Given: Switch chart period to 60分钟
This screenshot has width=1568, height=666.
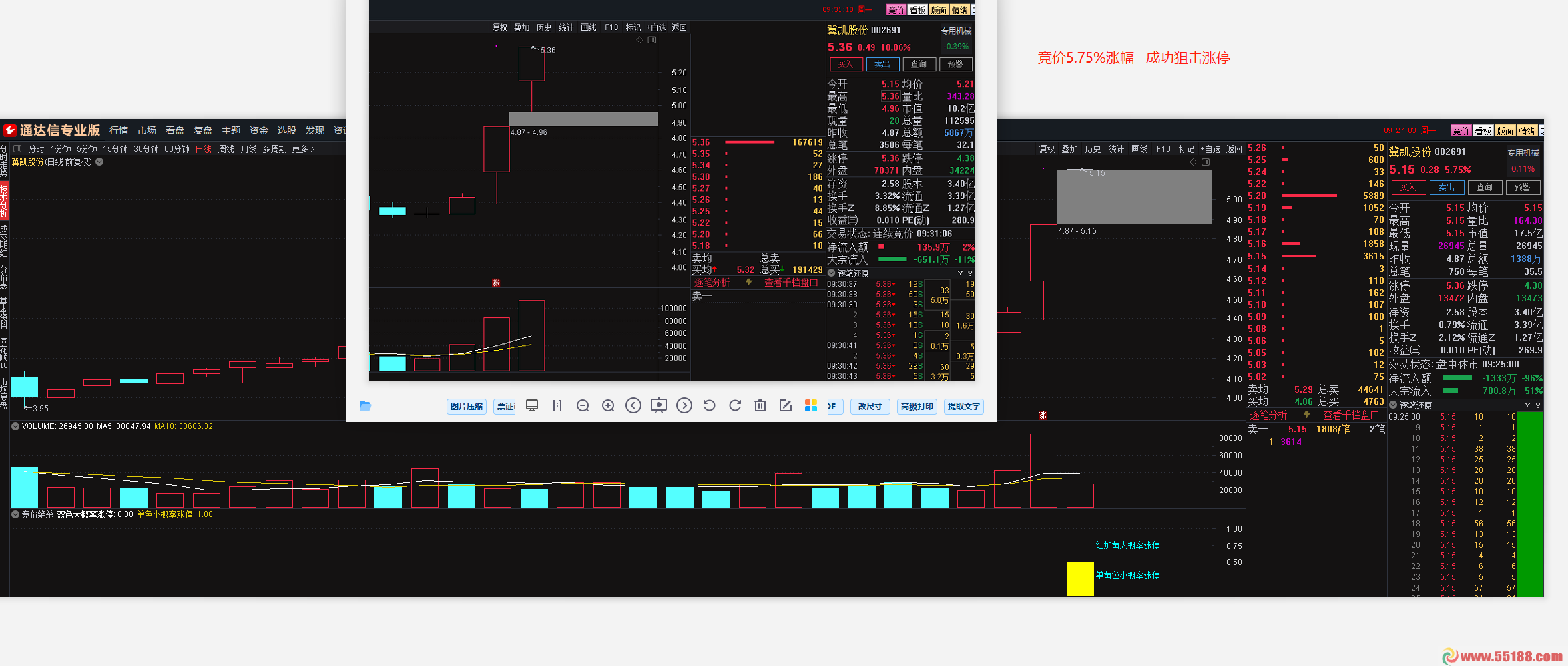Looking at the screenshot, I should tap(177, 150).
